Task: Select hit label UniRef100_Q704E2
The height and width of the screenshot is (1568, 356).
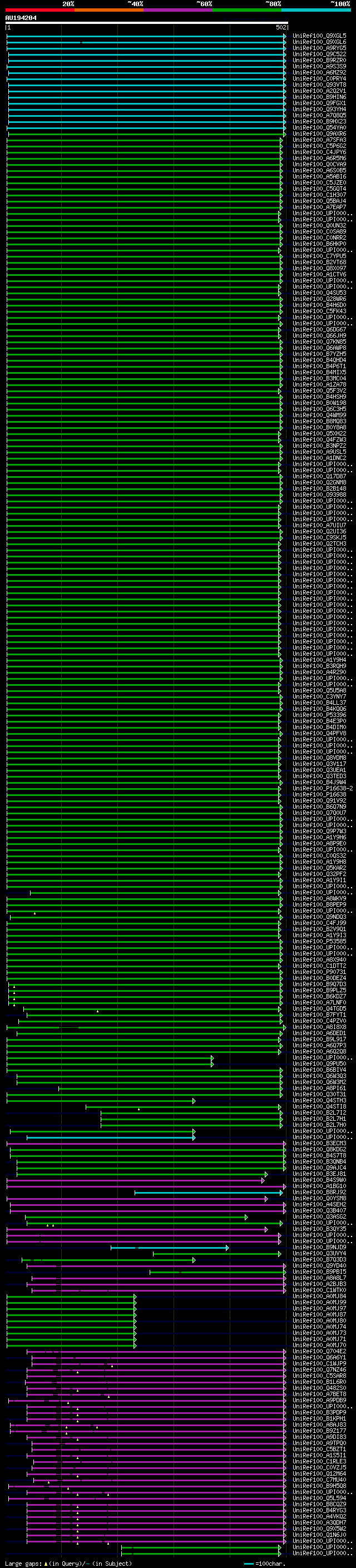Action: tap(319, 1351)
